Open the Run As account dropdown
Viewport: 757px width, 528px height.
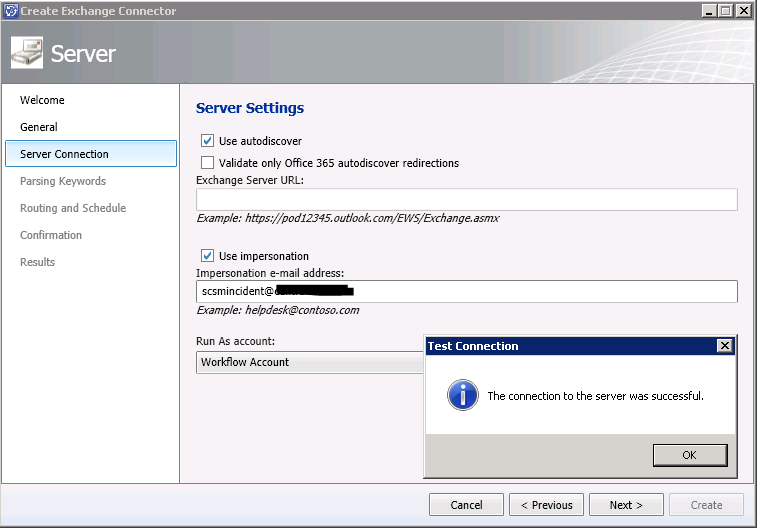pos(310,362)
